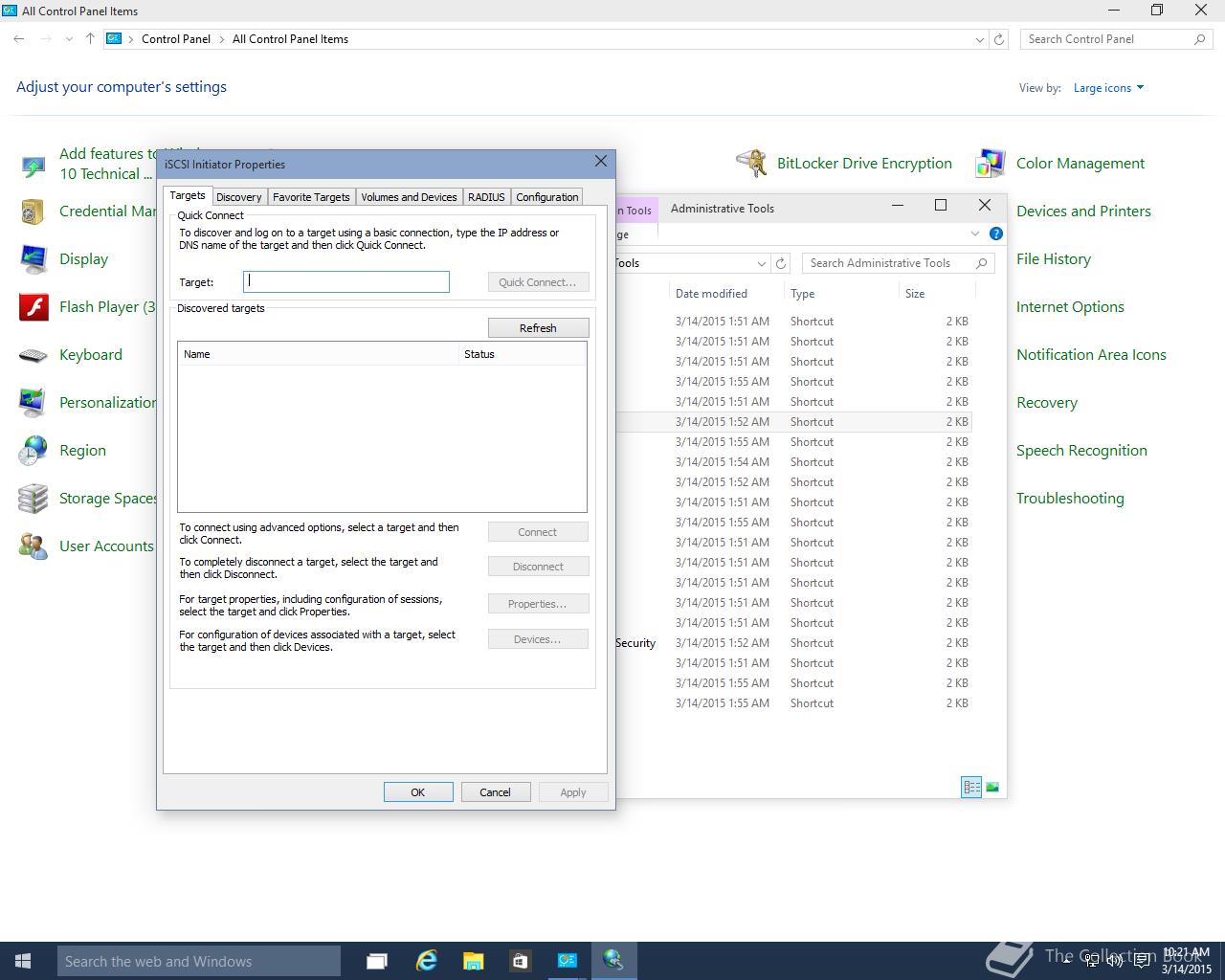Open the Personalization icon
This screenshot has height=980, width=1225.
[33, 403]
